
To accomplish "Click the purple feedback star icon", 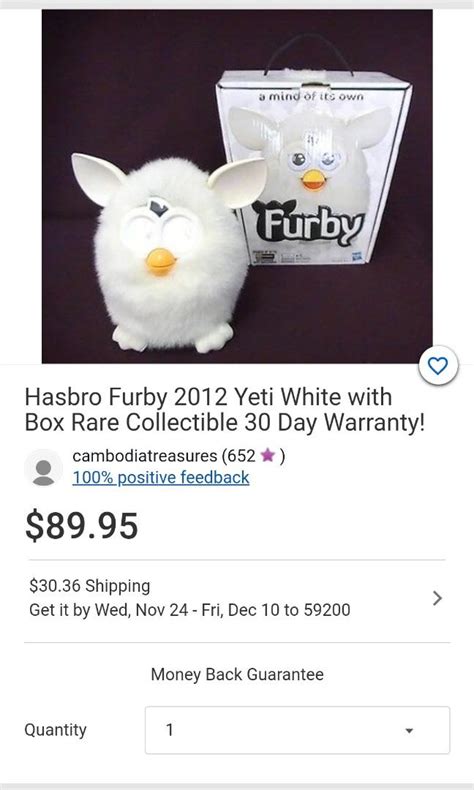I will 268,455.
